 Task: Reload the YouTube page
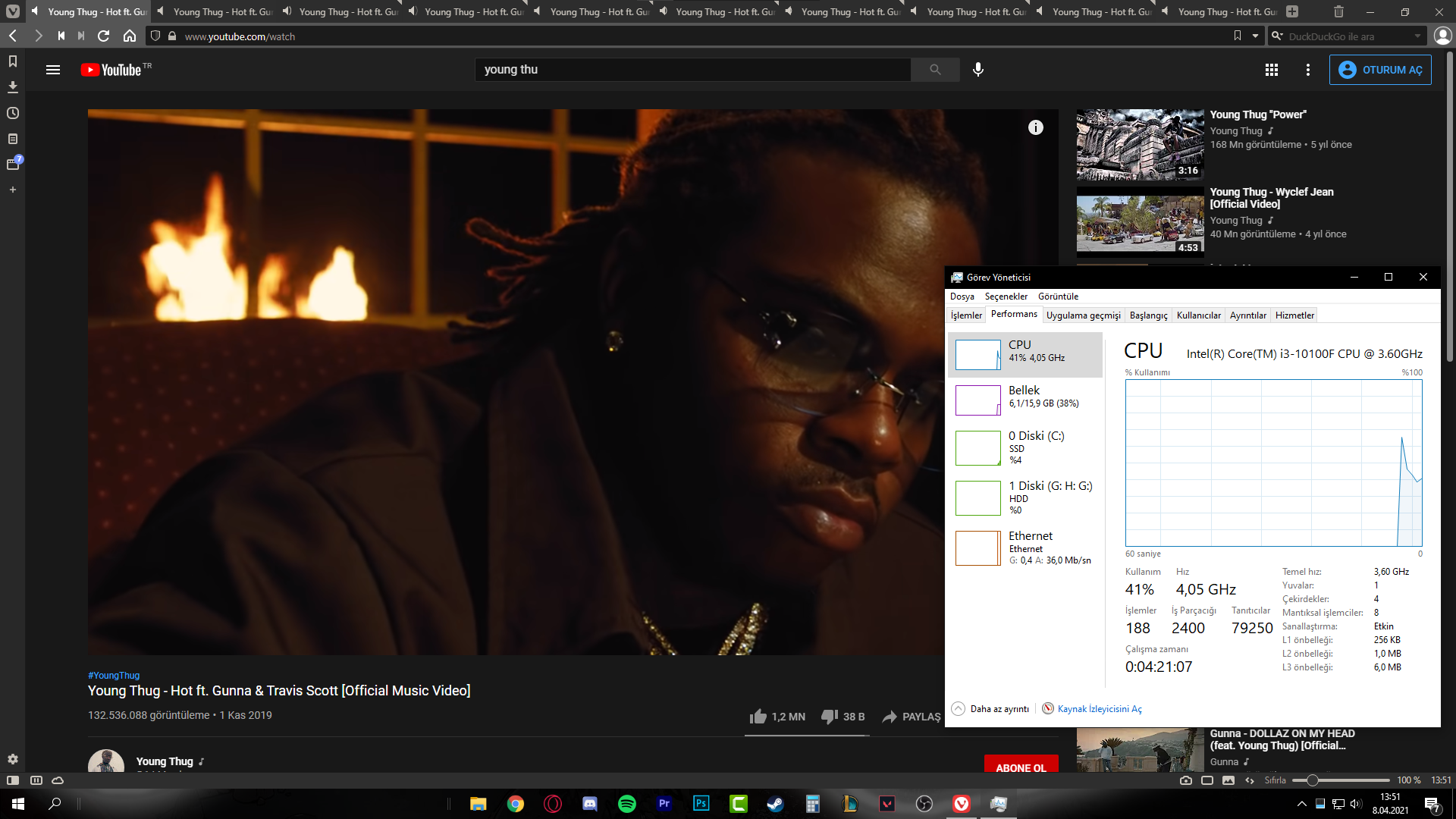coord(104,36)
